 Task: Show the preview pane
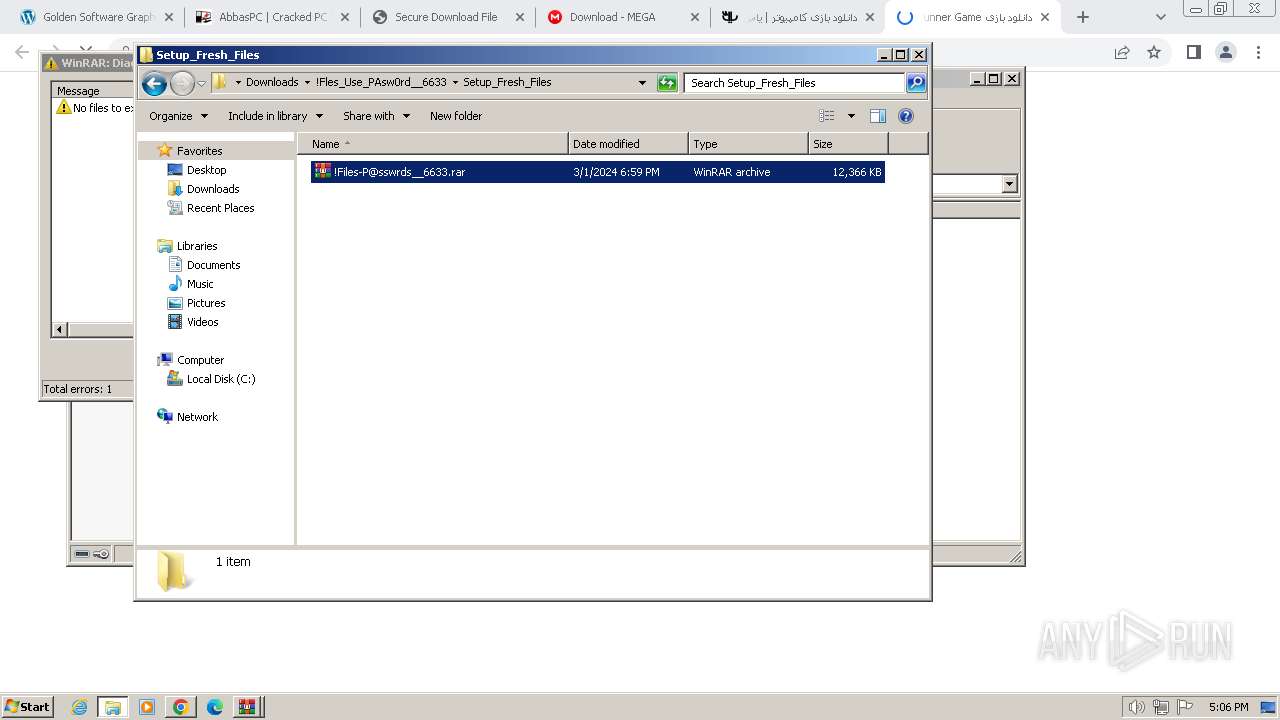point(878,116)
